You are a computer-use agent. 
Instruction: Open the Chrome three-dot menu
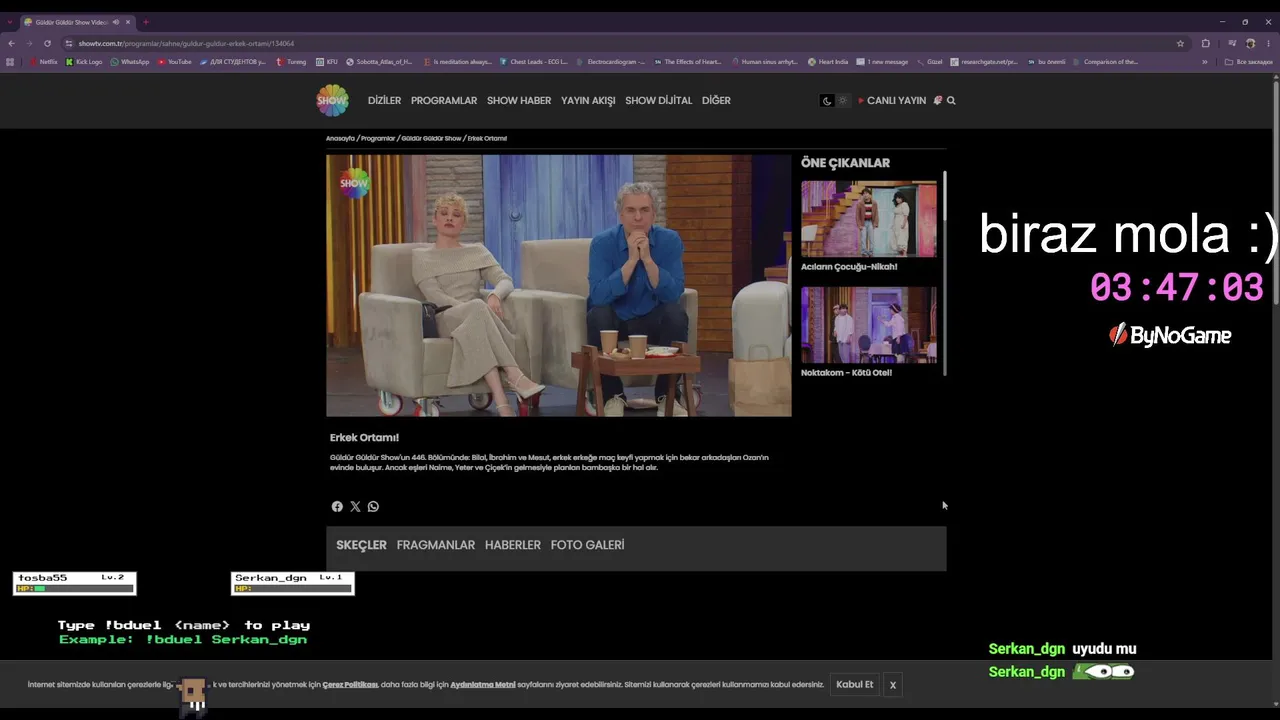click(x=1268, y=43)
